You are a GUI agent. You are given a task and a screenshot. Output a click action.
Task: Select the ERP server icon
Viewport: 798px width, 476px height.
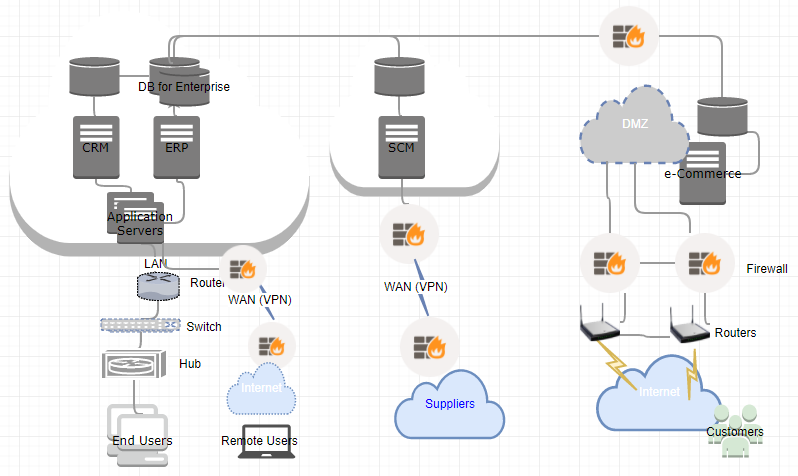click(x=177, y=147)
